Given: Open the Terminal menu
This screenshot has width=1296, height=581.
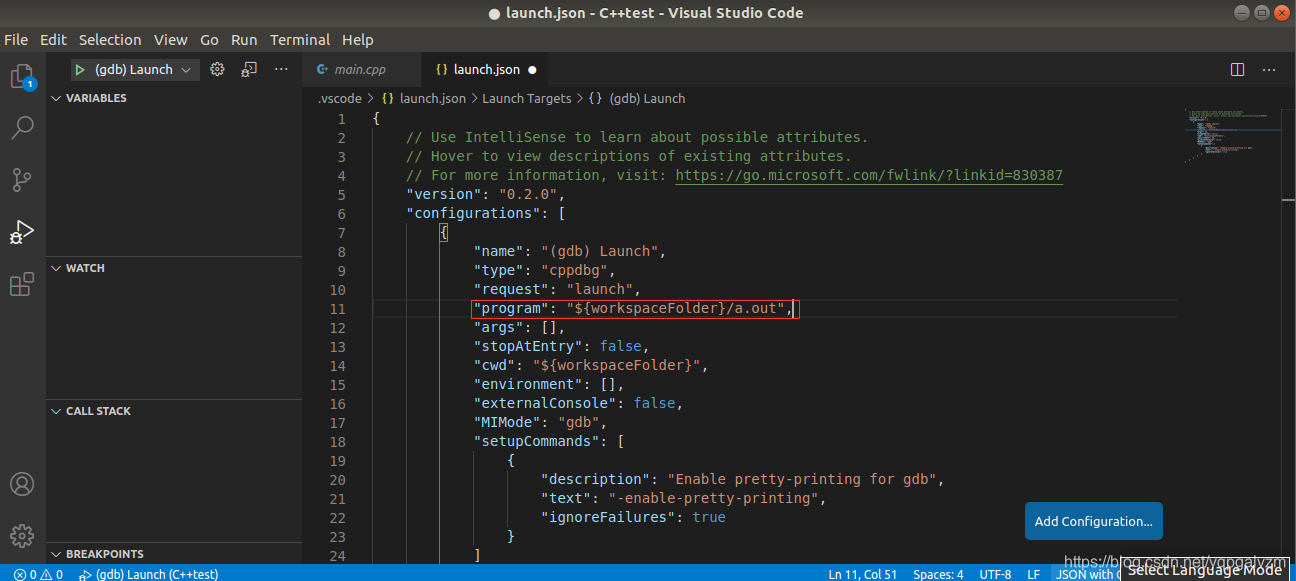Looking at the screenshot, I should (x=300, y=40).
